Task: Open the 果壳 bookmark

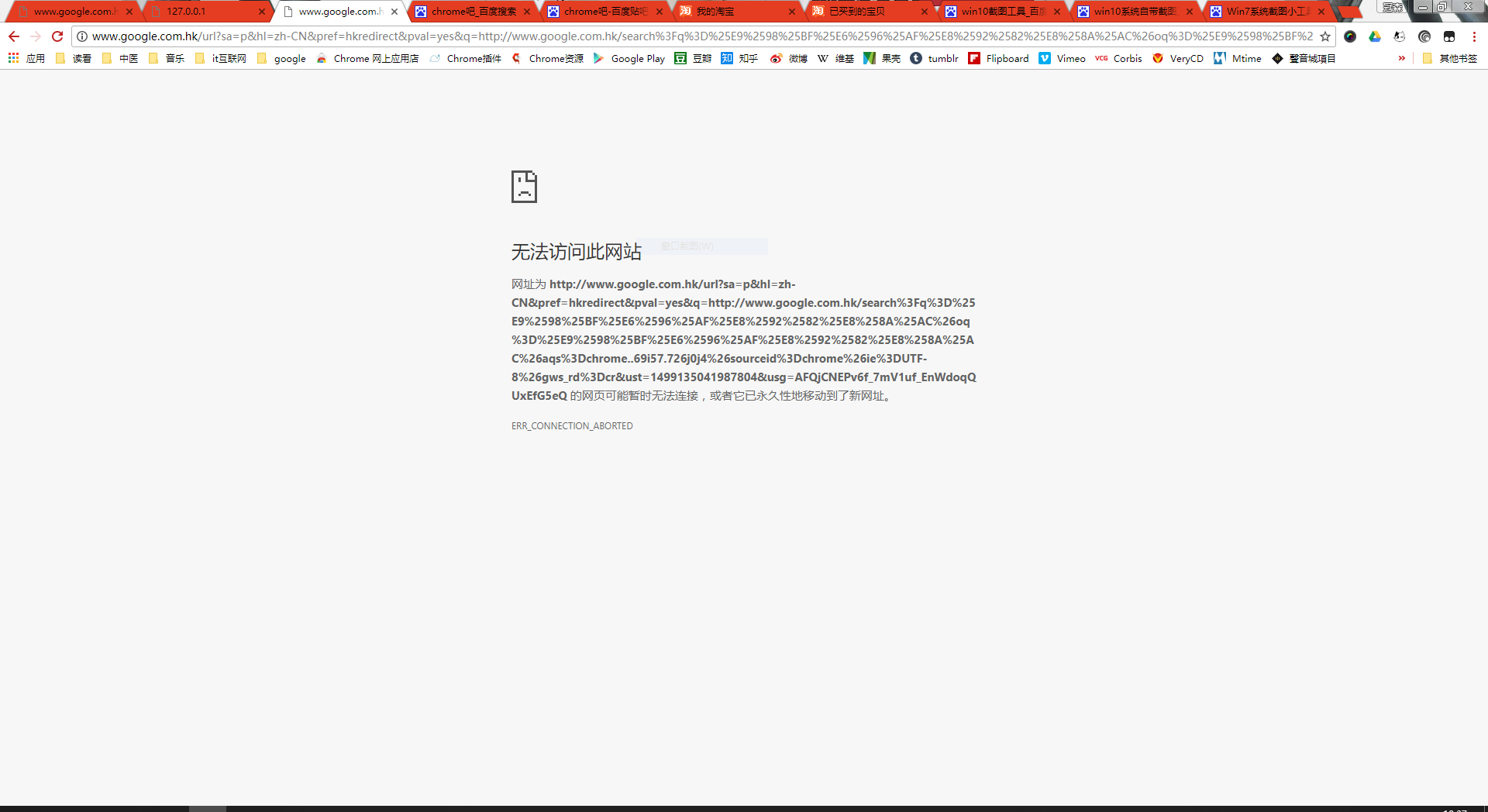Action: [882, 58]
